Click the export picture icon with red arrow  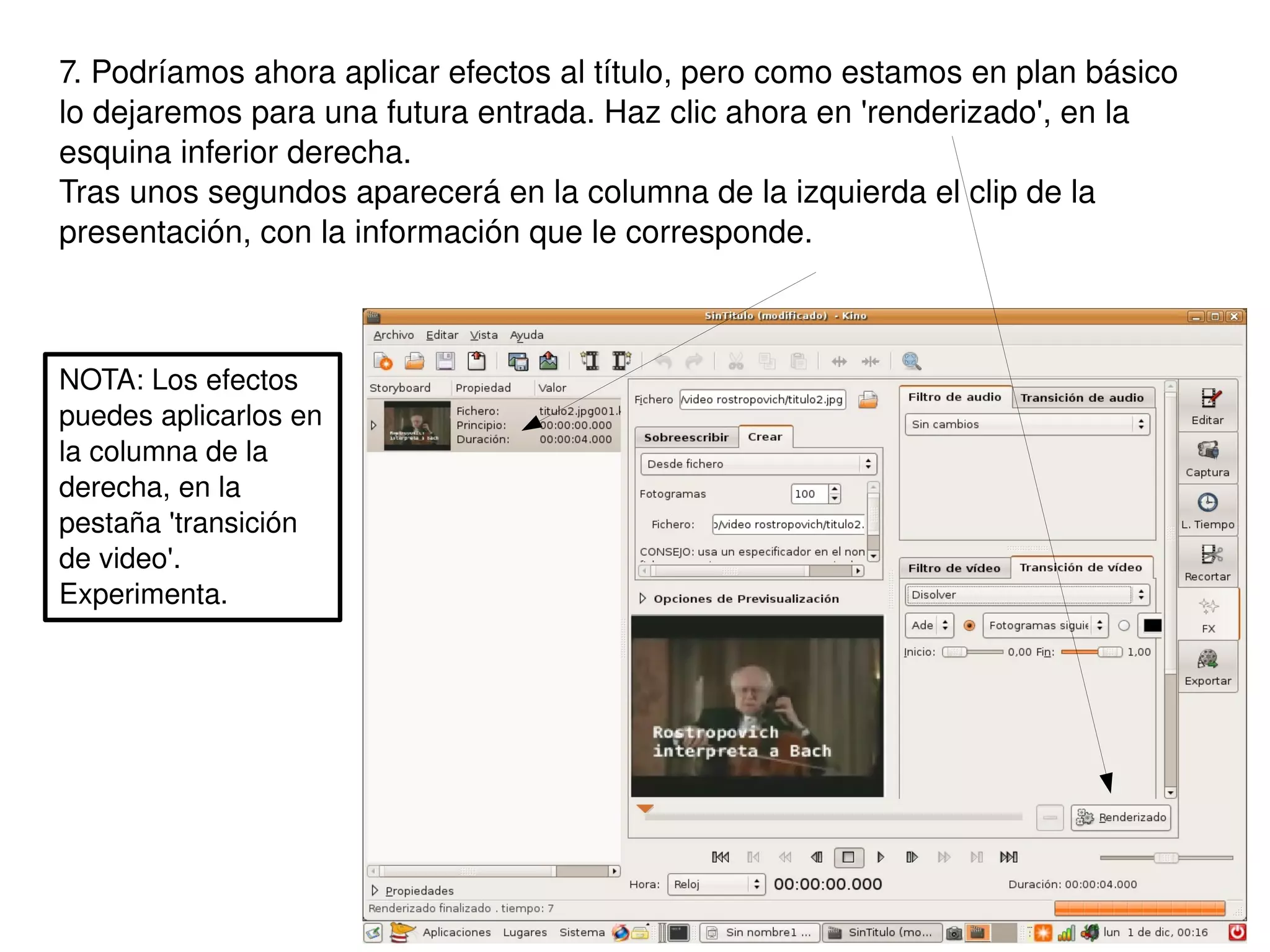[548, 361]
